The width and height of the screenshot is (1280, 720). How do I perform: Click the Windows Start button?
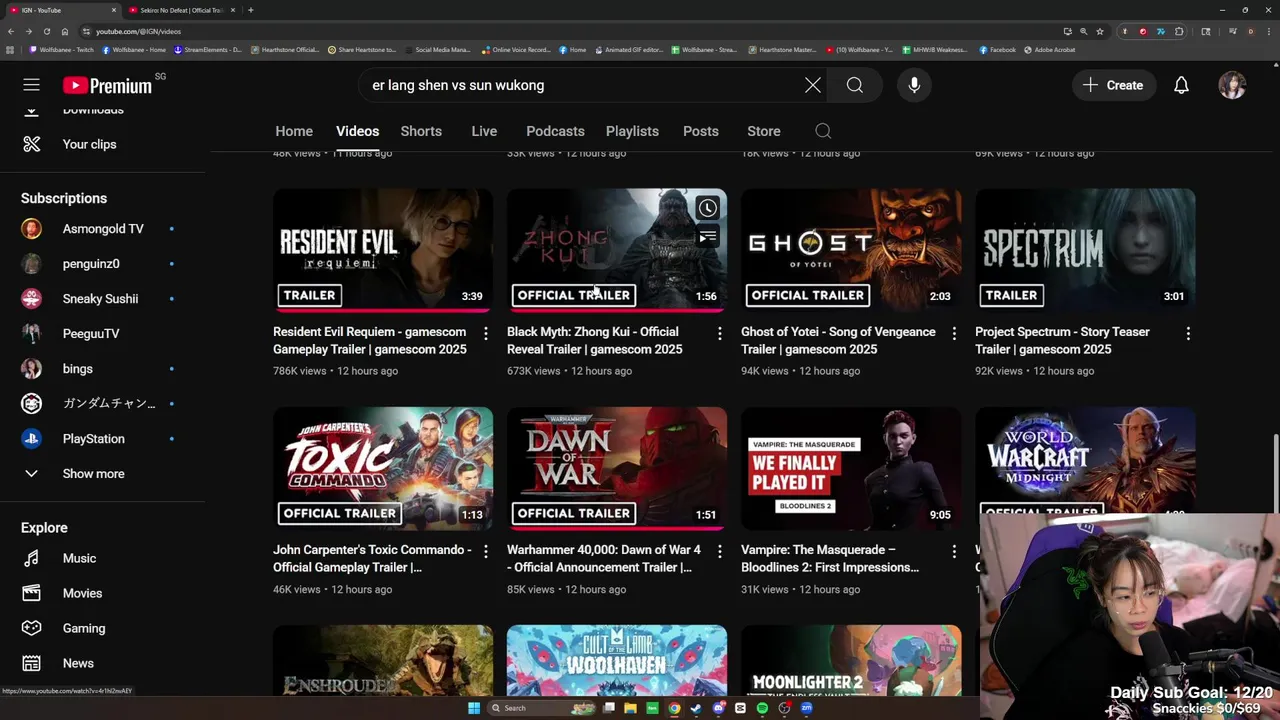click(474, 708)
